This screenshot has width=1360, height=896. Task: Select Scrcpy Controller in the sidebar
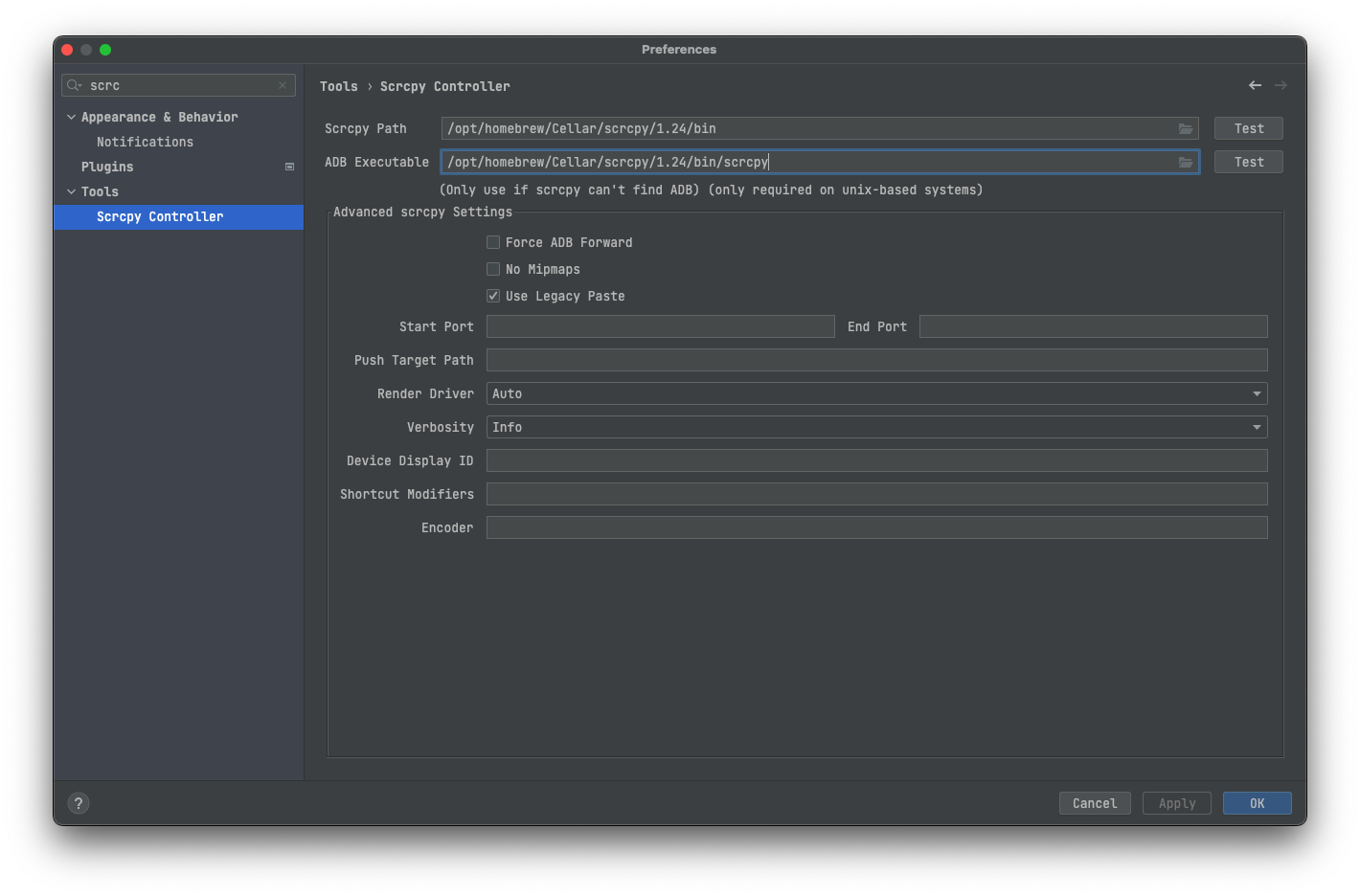click(x=159, y=216)
